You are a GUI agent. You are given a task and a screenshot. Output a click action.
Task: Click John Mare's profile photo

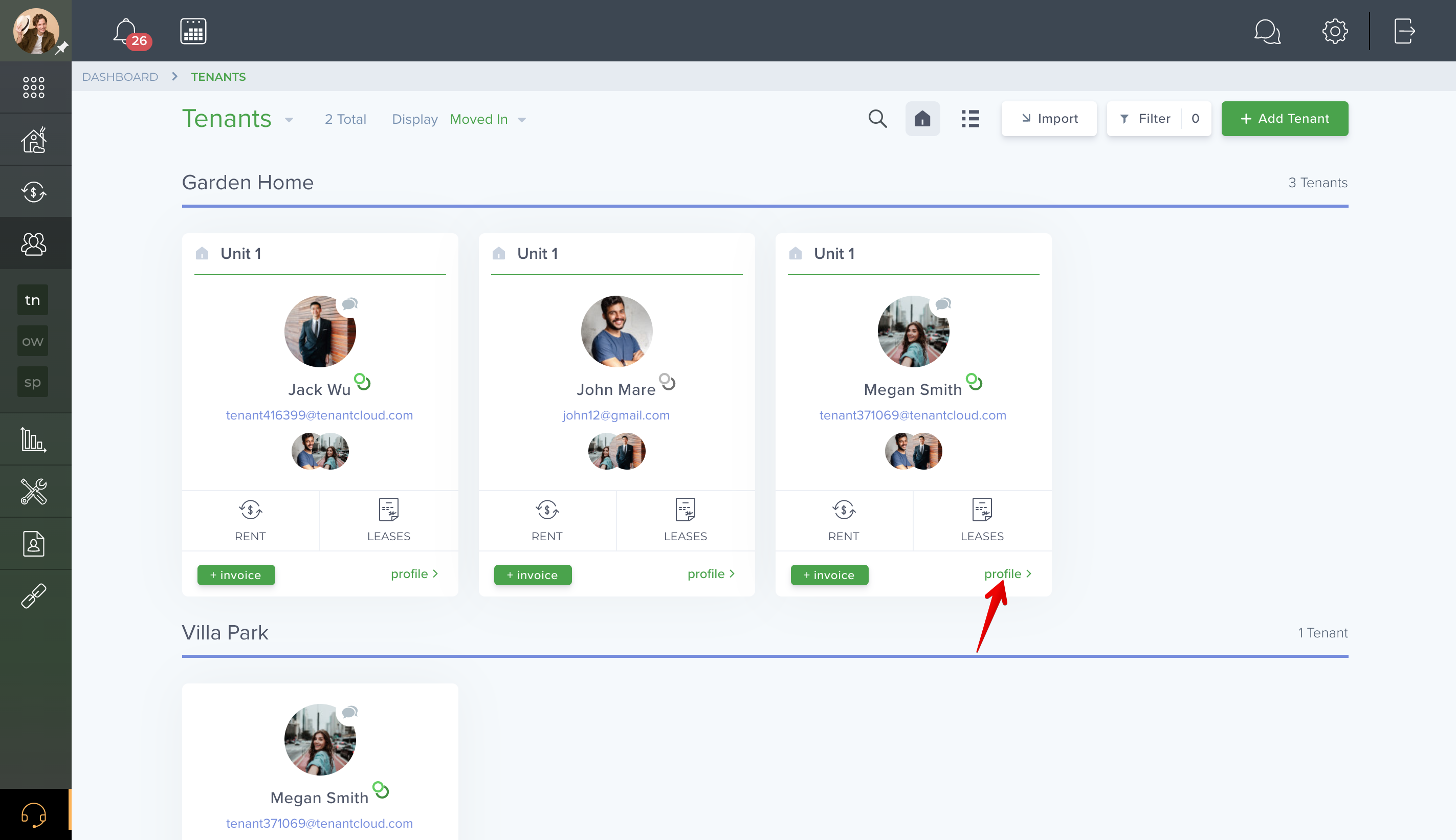tap(616, 331)
